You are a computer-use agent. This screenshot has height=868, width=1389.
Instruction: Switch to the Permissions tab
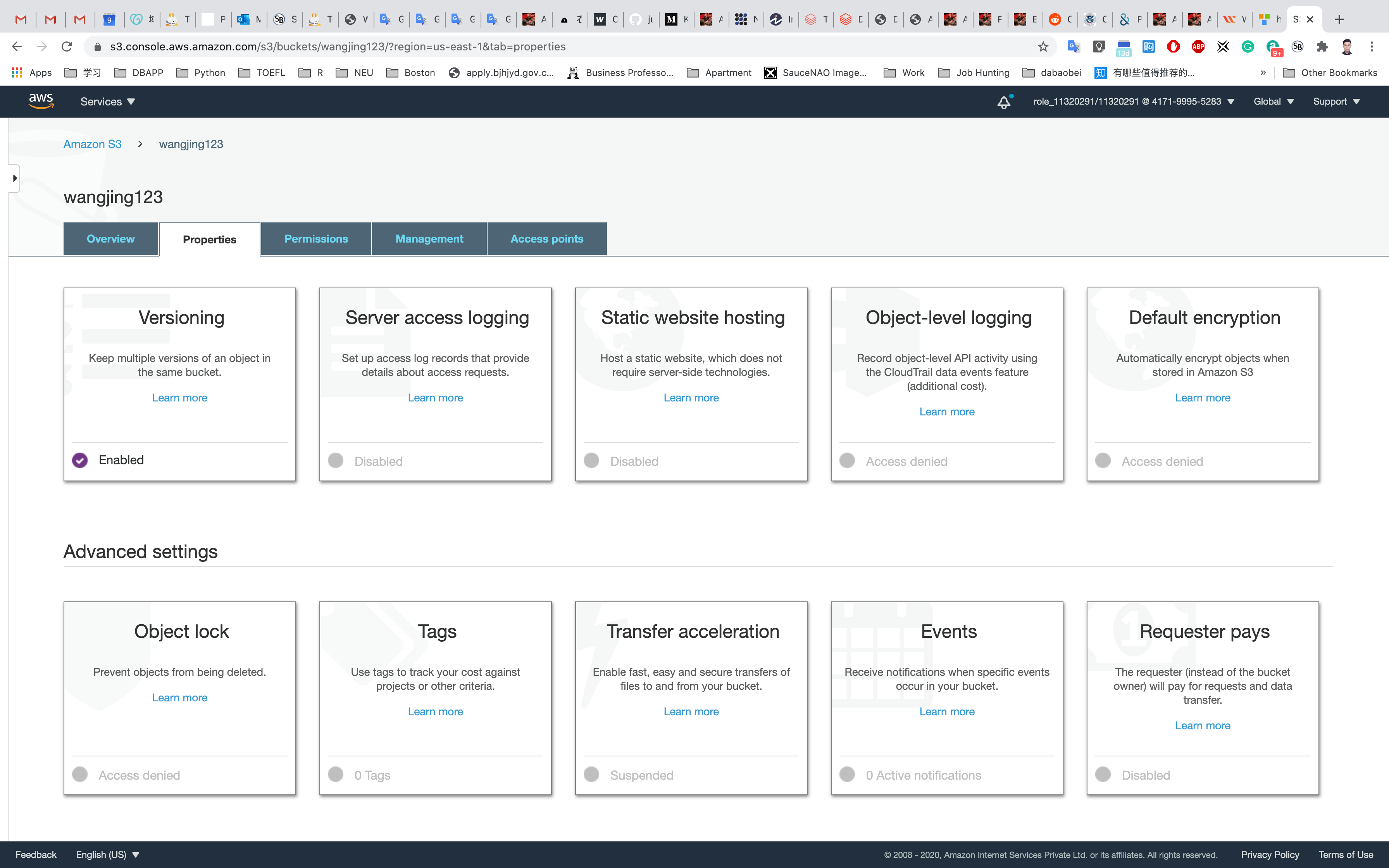coord(316,239)
